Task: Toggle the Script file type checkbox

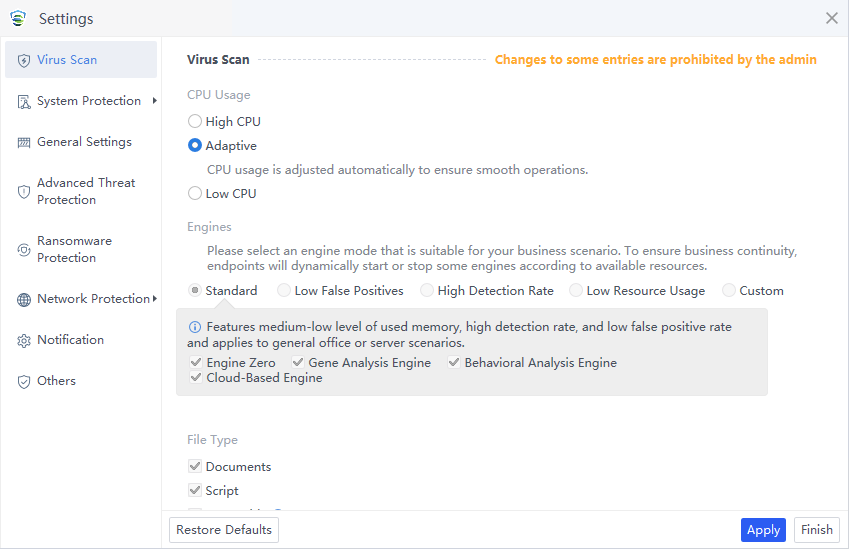Action: coord(195,491)
